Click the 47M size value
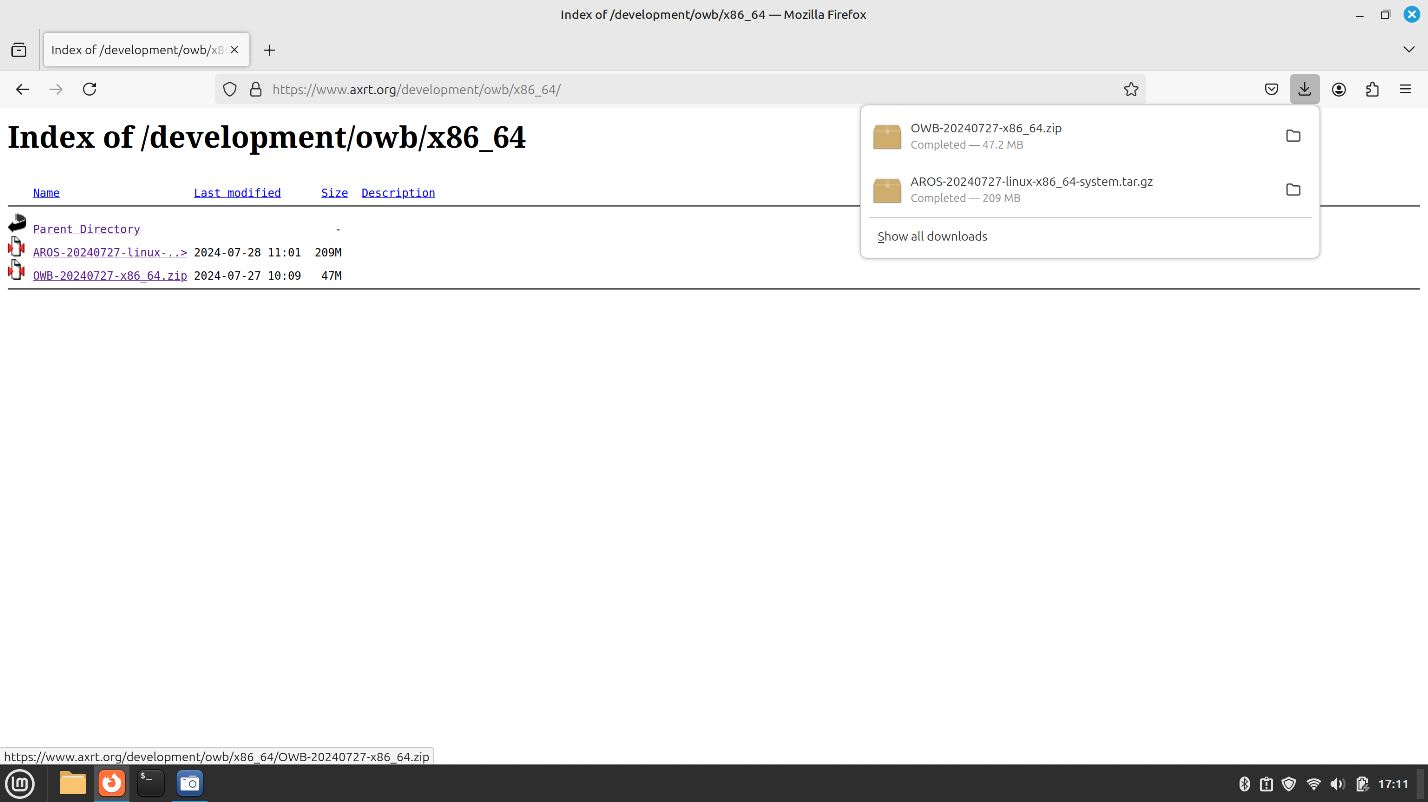 pyautogui.click(x=331, y=276)
